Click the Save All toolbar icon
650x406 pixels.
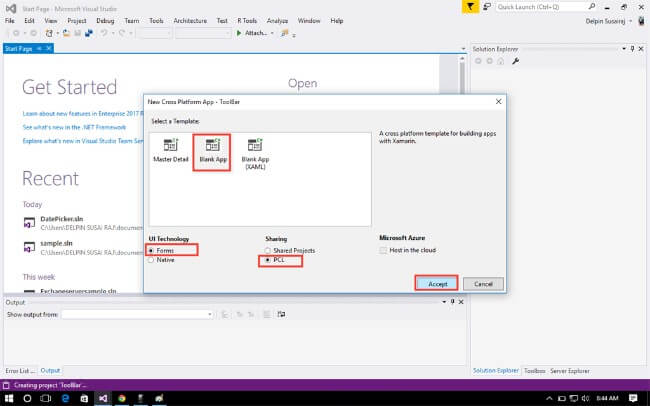point(88,33)
